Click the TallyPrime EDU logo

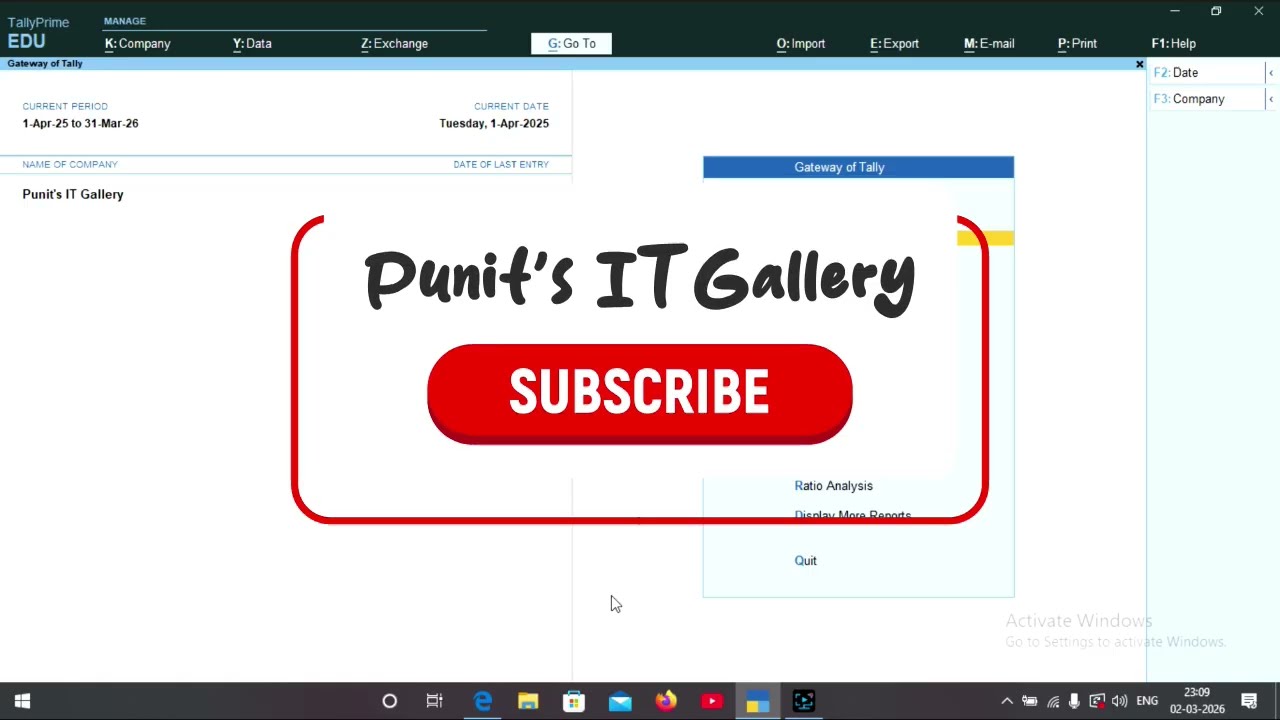click(38, 32)
